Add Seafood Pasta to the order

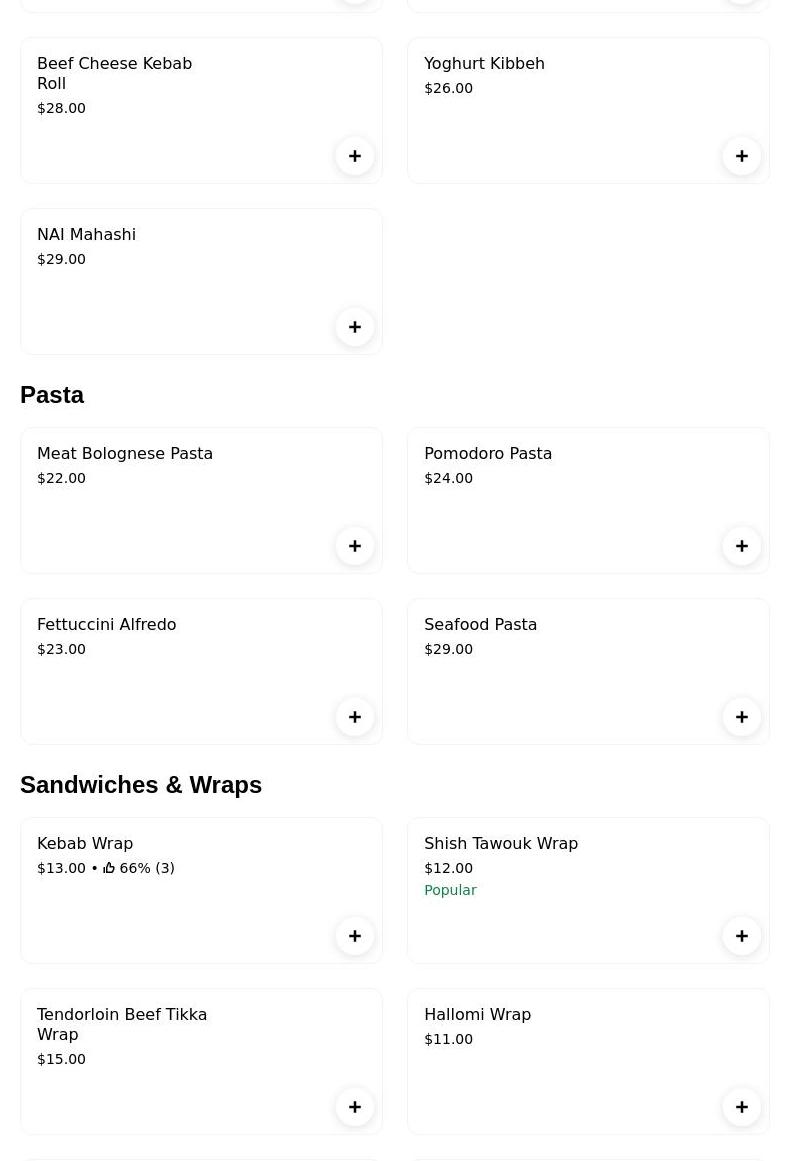742,717
